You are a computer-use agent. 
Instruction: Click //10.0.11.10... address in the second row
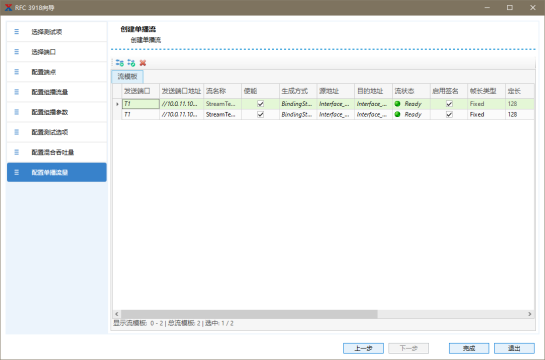(181, 115)
